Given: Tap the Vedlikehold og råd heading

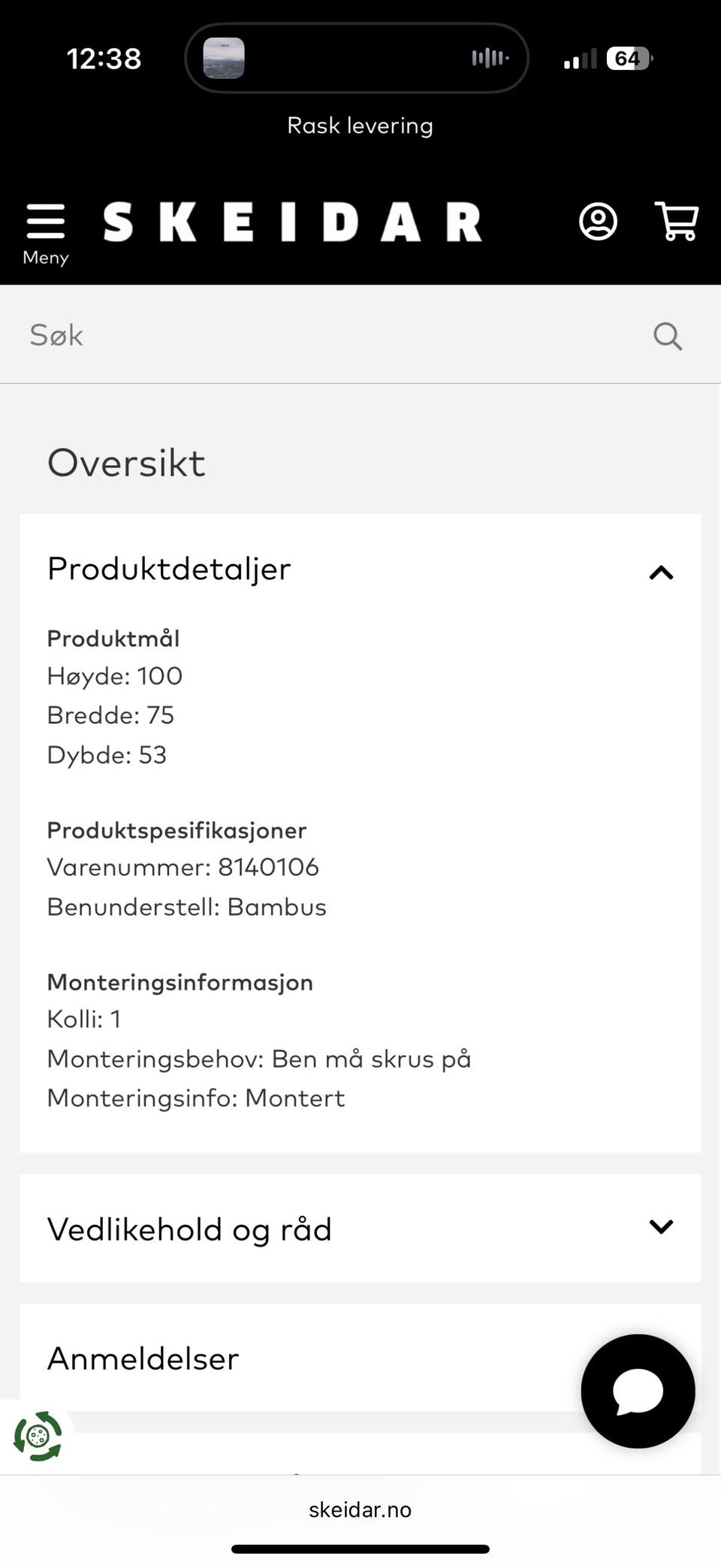Looking at the screenshot, I should click(x=189, y=1230).
